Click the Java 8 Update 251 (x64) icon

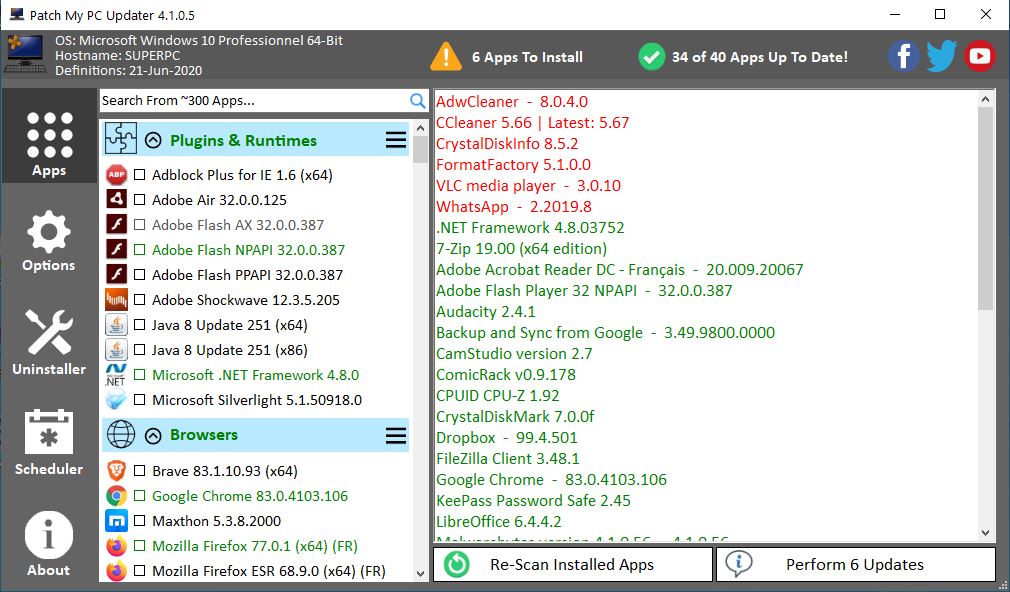coord(117,325)
